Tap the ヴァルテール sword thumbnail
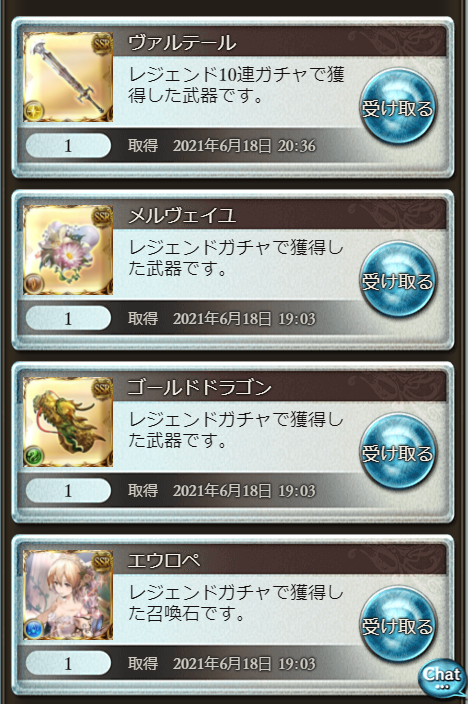The width and height of the screenshot is (468, 704). (68, 77)
